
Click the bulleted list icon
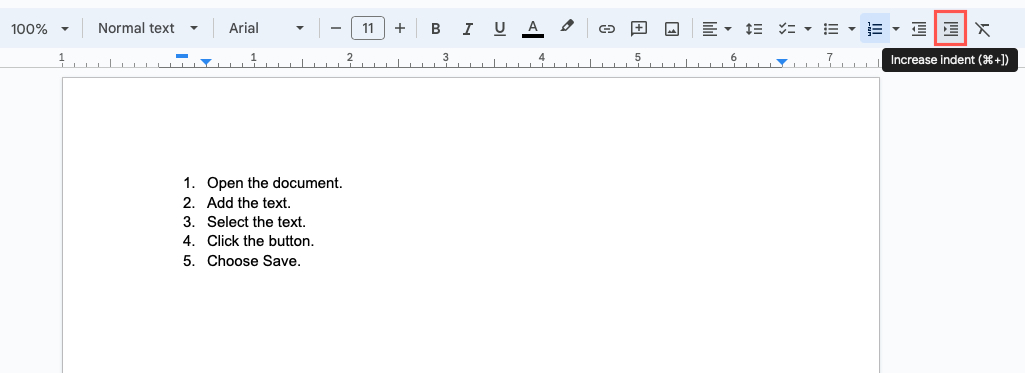(x=832, y=29)
